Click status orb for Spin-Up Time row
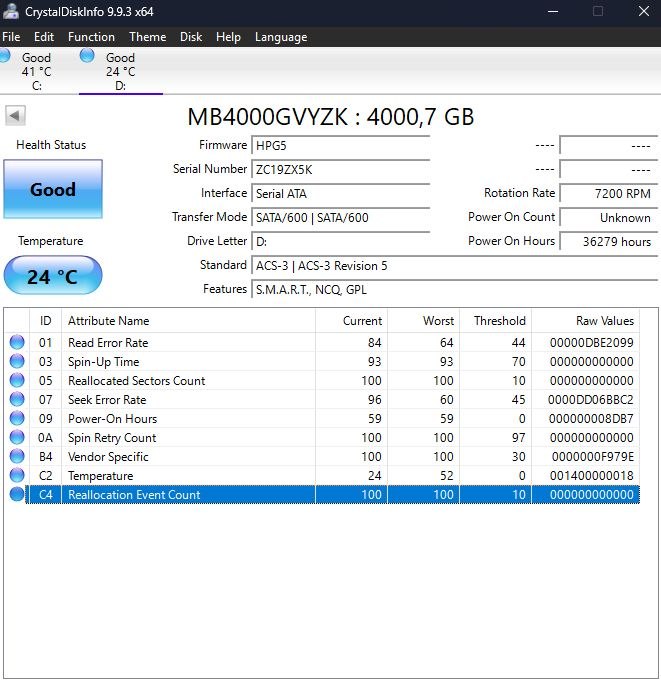 pos(17,361)
